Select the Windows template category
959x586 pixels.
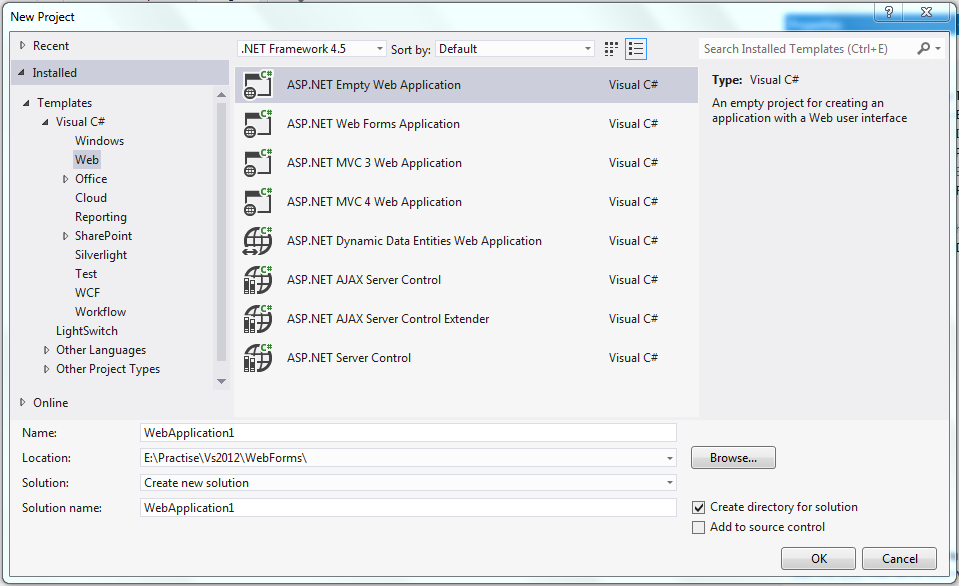pos(99,141)
